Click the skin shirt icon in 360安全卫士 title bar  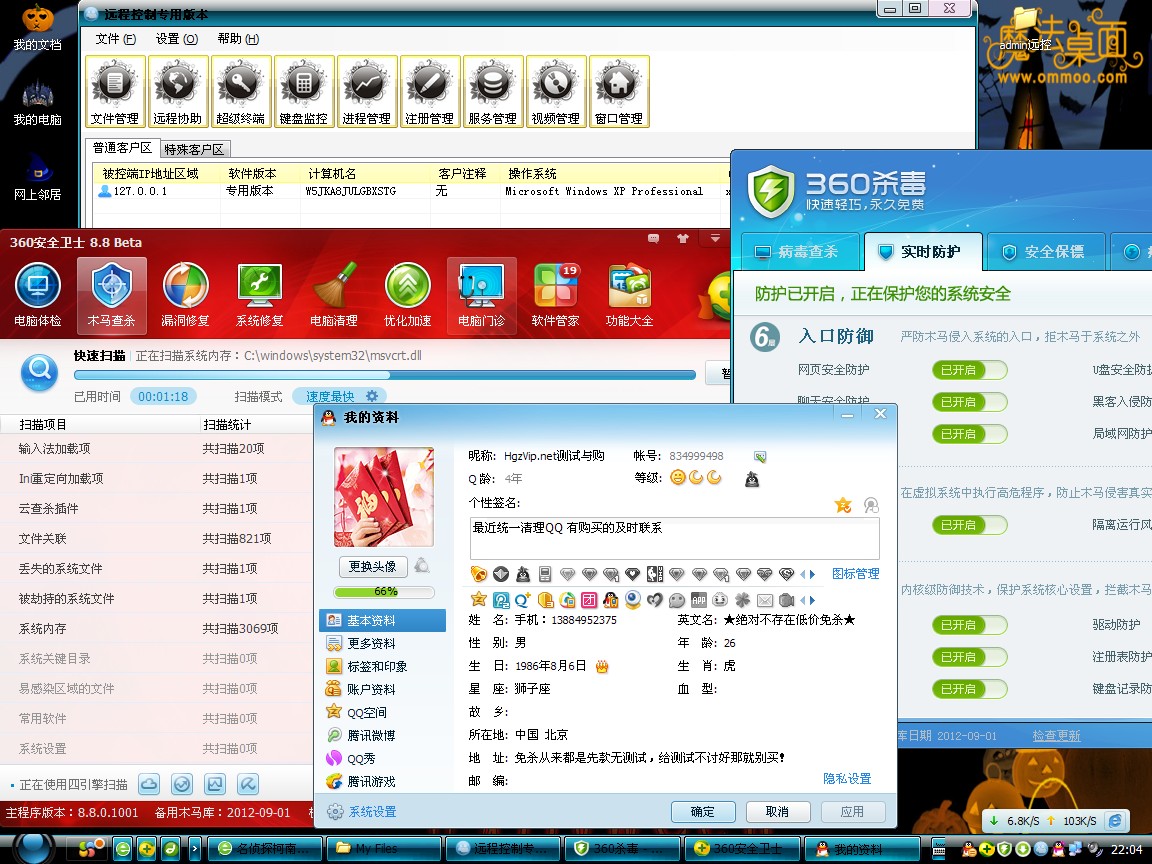pos(683,239)
